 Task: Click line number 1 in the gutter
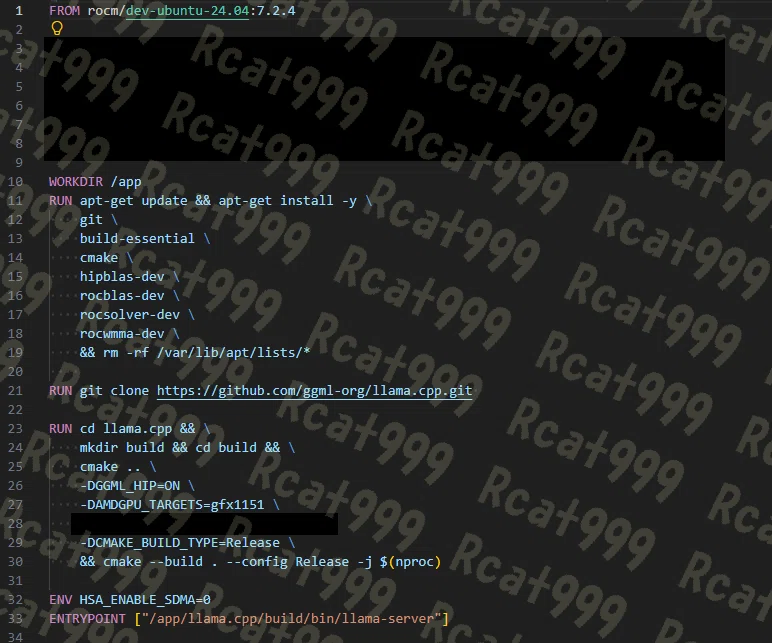click(x=19, y=10)
